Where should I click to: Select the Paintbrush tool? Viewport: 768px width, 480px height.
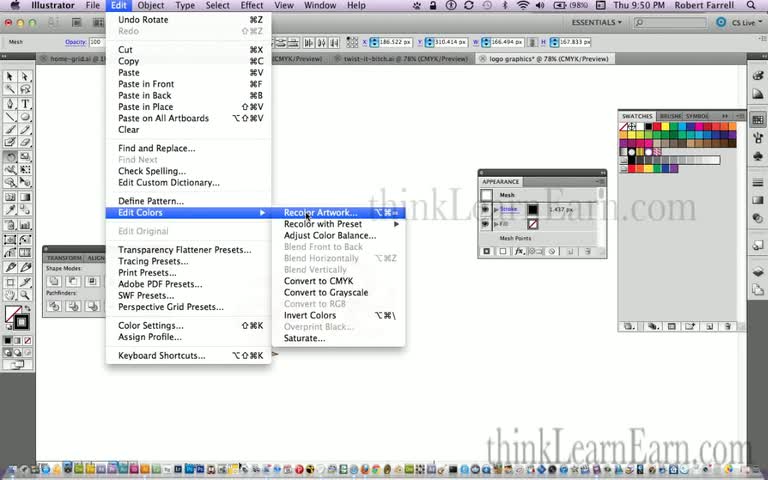(x=10, y=130)
